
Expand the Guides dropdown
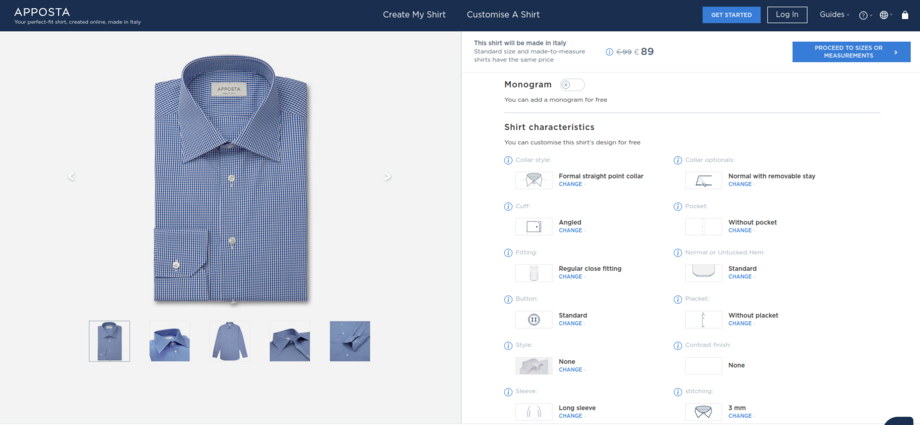(834, 15)
